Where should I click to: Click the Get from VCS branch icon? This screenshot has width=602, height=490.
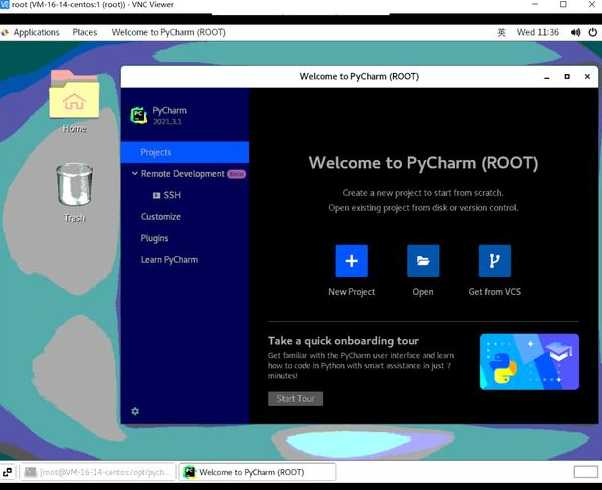coord(494,261)
